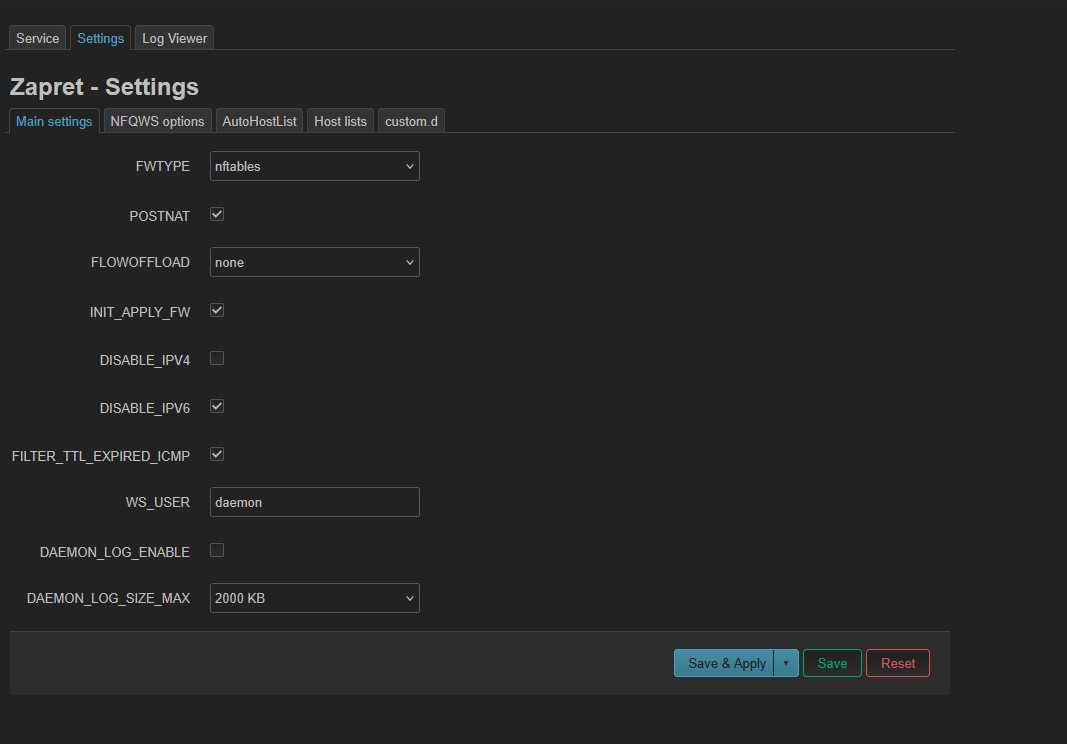Screen dimensions: 1067x744
Task: Click the green Save button
Action: (832, 663)
